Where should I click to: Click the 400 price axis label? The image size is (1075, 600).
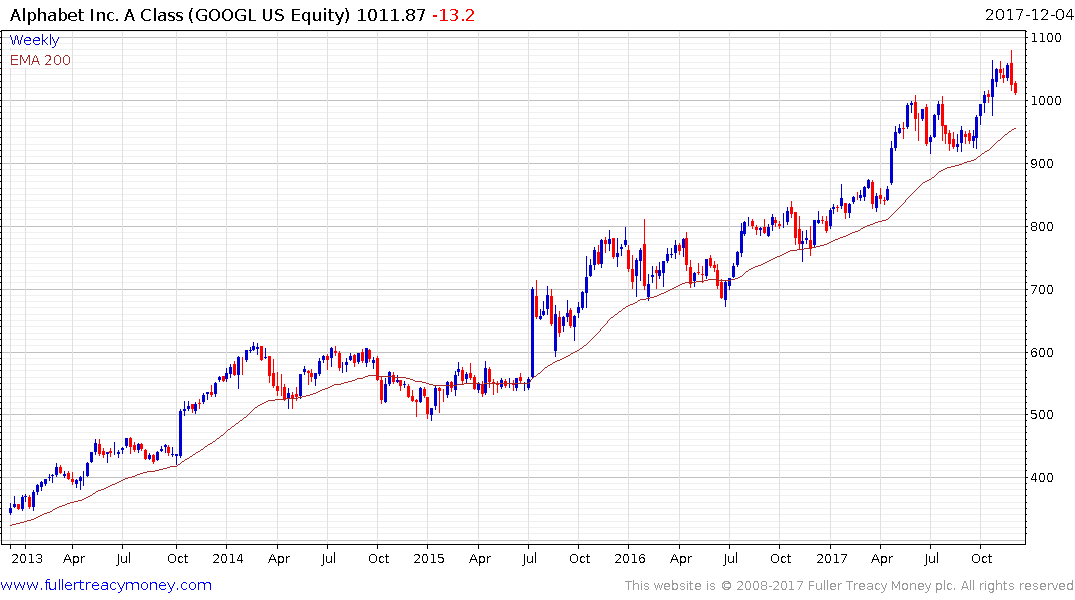(x=1043, y=478)
